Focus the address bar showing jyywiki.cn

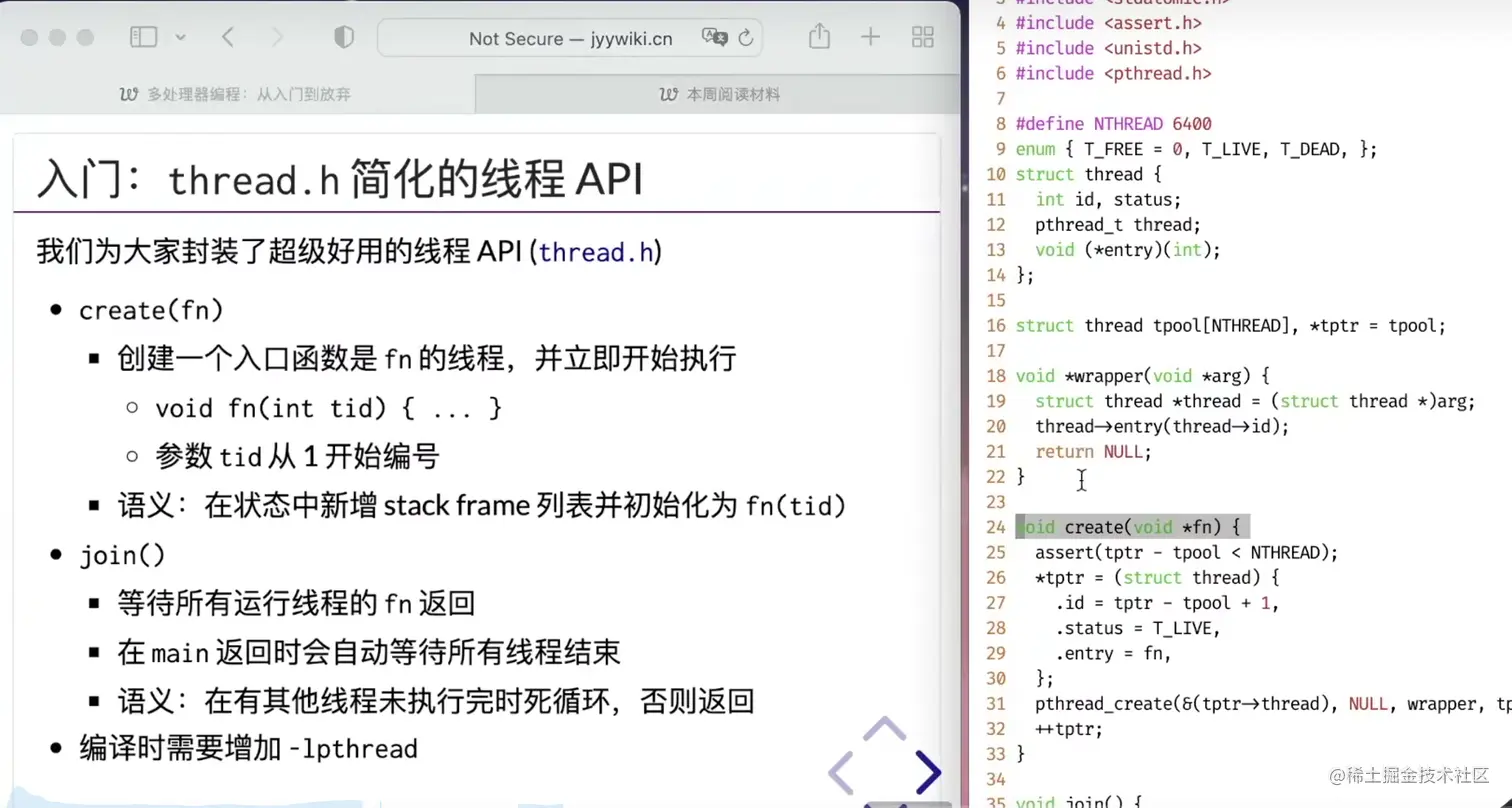[x=570, y=38]
